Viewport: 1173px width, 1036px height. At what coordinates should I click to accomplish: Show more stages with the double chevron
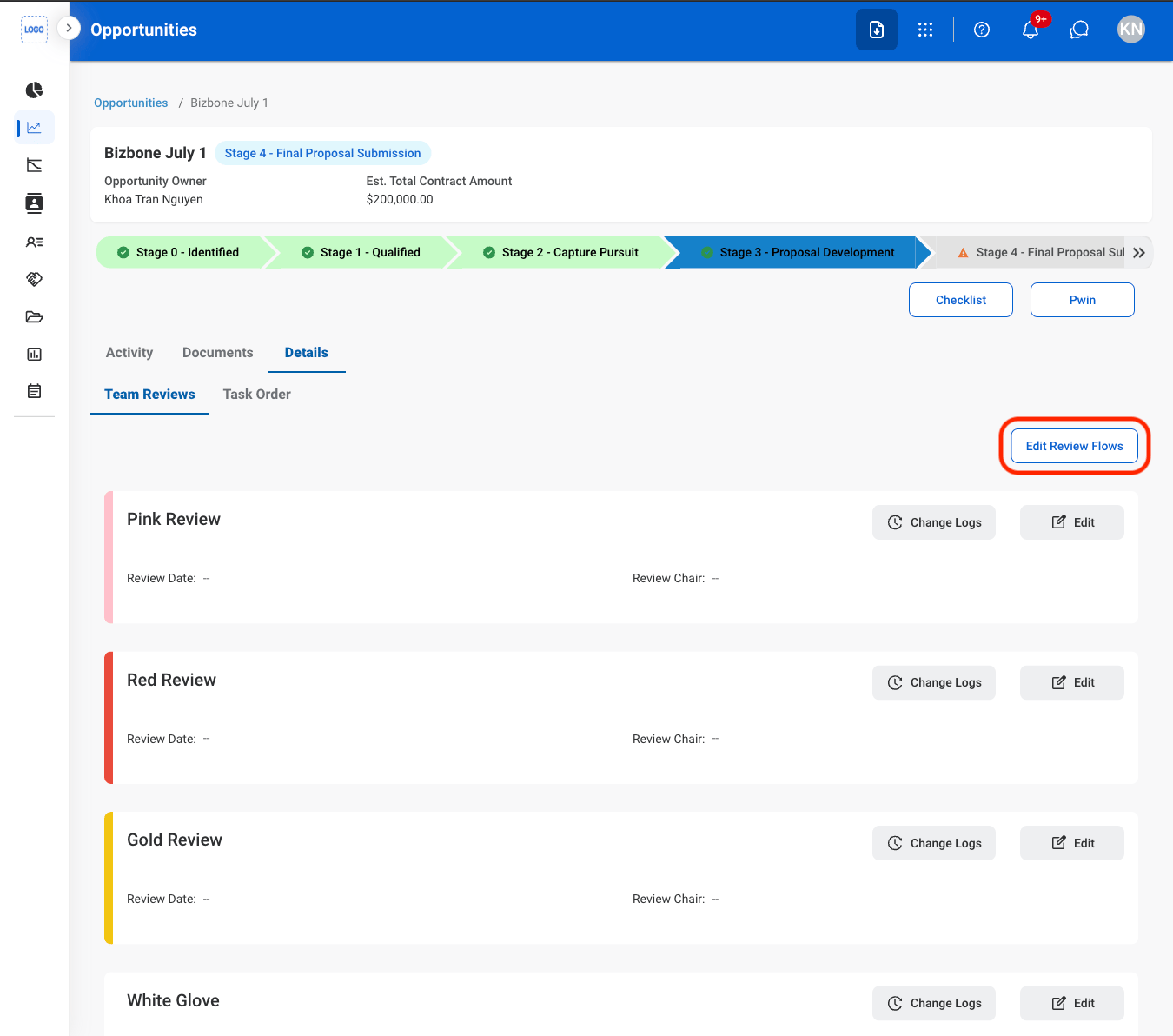(1139, 252)
